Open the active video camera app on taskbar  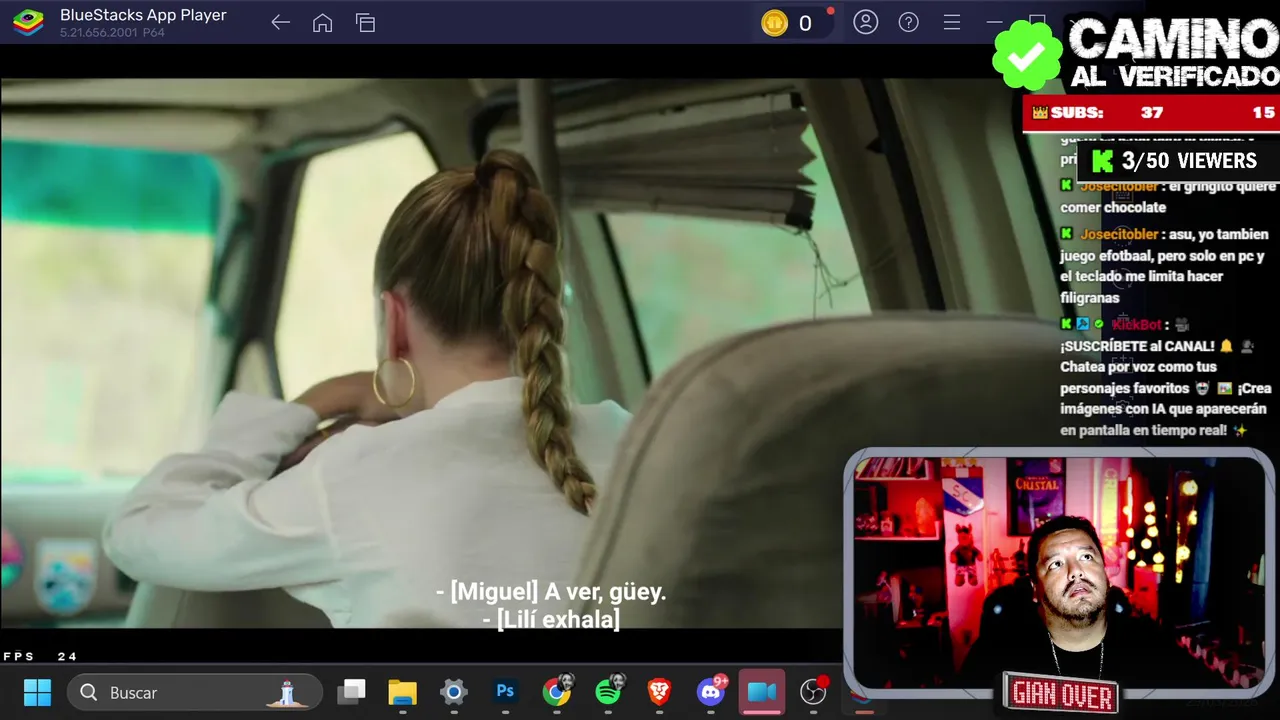[762, 692]
